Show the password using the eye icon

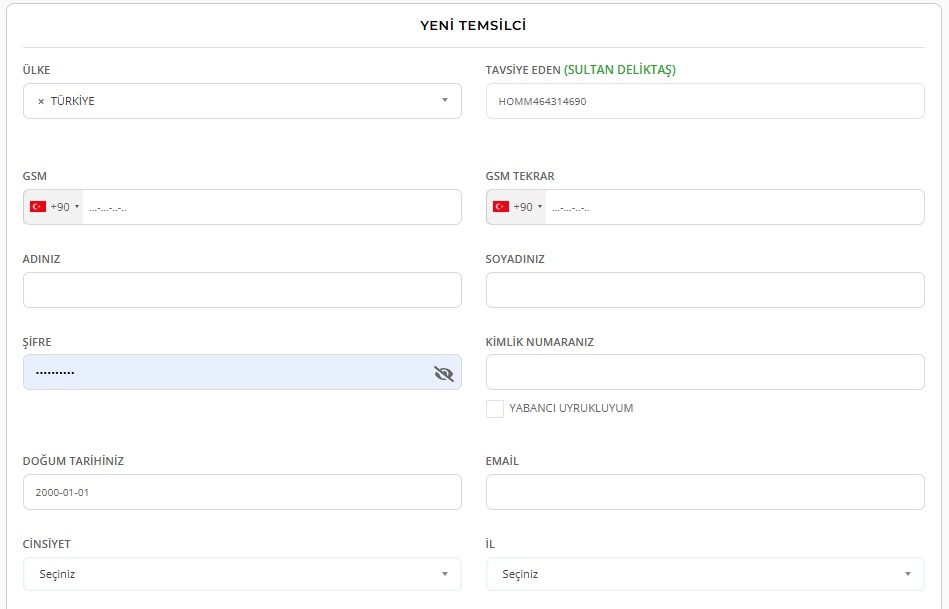pos(444,373)
